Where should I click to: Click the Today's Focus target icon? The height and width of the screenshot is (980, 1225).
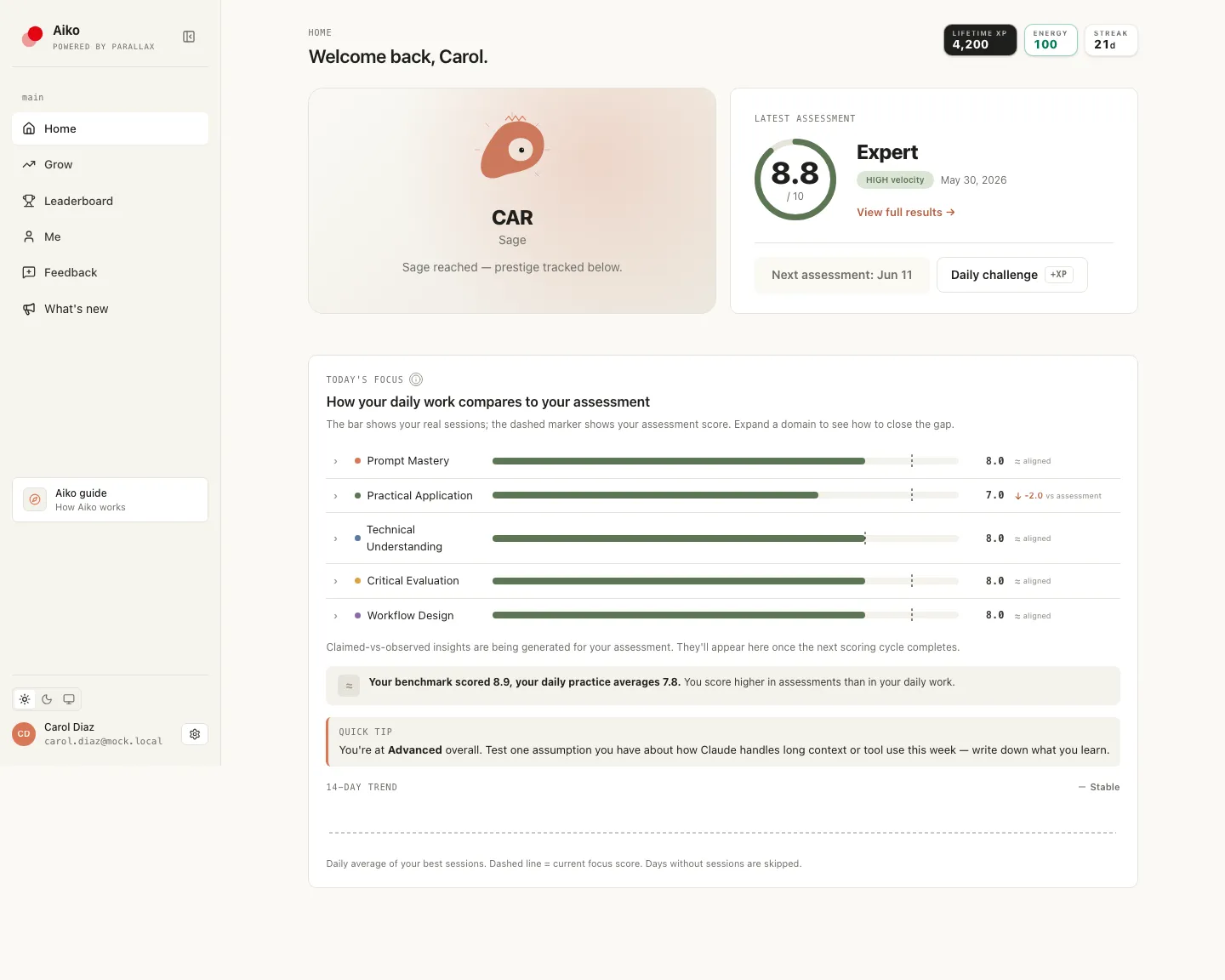click(416, 379)
